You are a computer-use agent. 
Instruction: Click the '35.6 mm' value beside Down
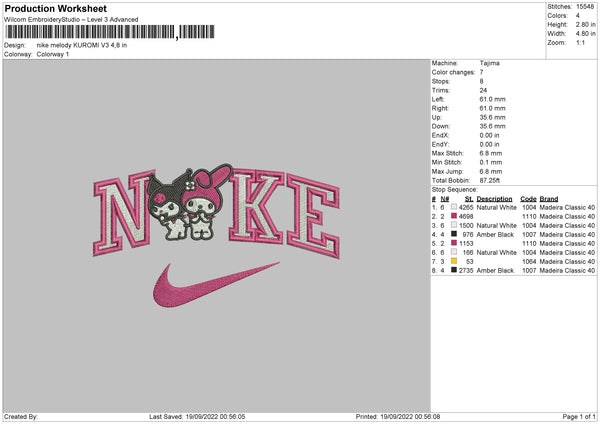coord(492,126)
